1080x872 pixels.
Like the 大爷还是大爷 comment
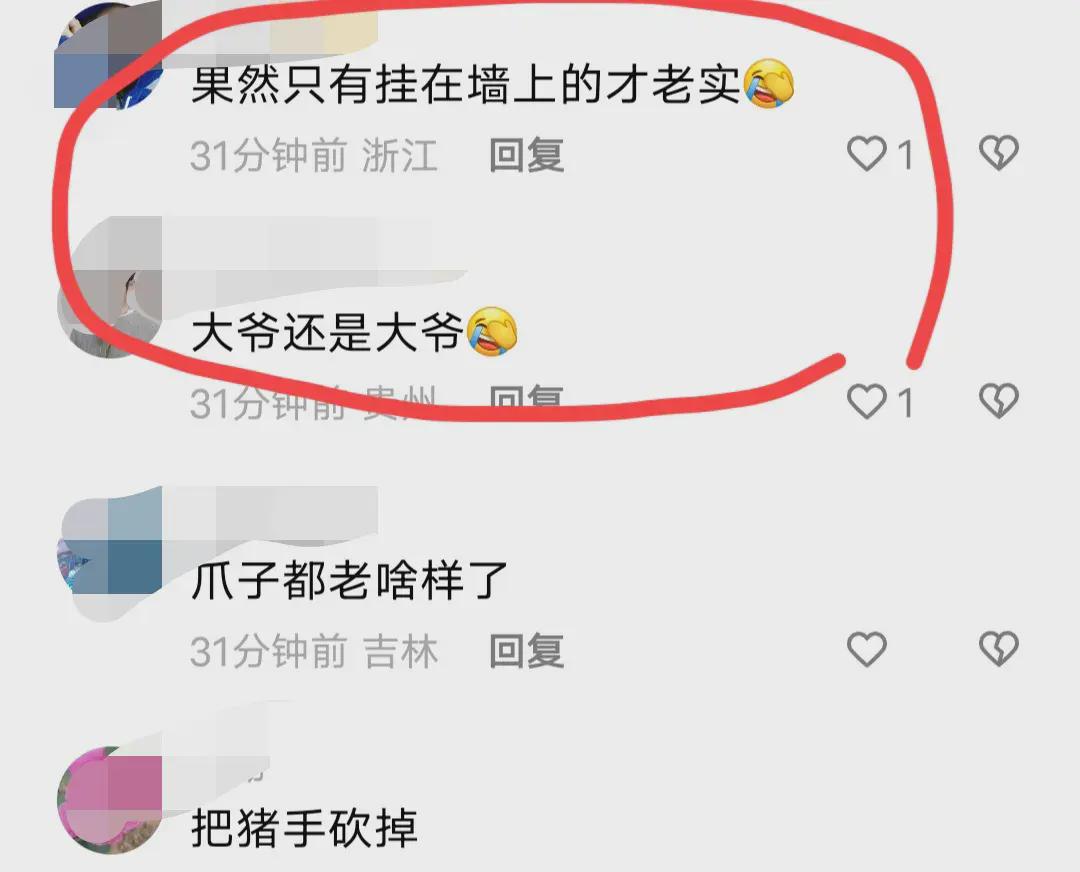pos(866,401)
